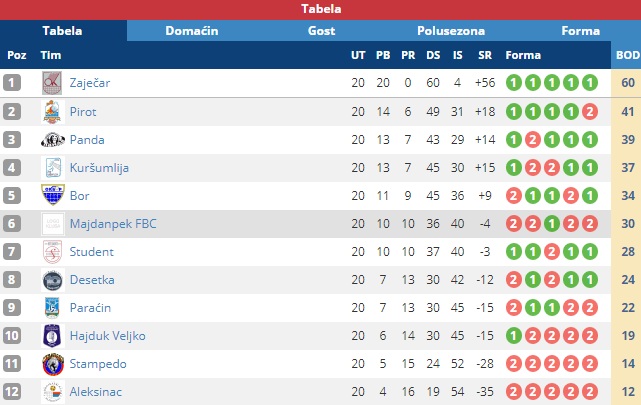Click the Bor shield logo
The height and width of the screenshot is (405, 641).
(53, 195)
